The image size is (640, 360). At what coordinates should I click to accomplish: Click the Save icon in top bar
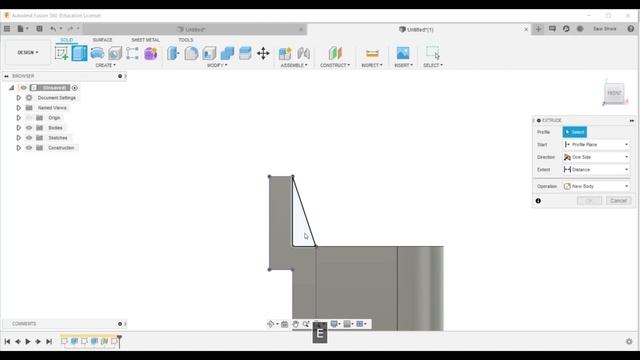coord(39,29)
